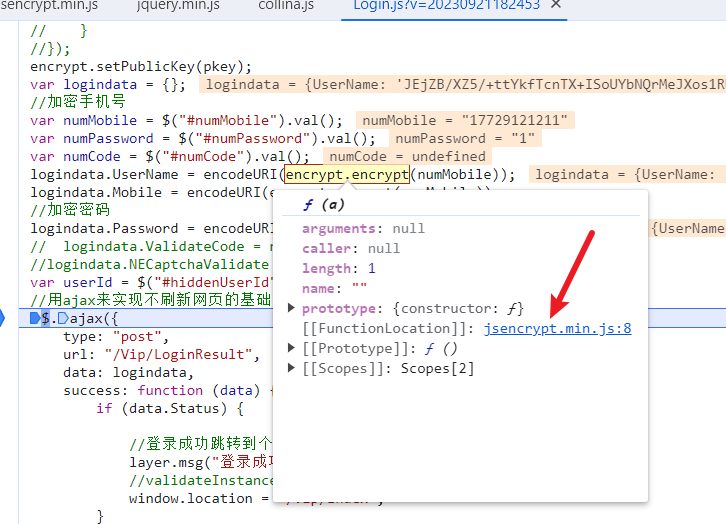Select the Login.js?v=20230921182453 tab
The height and width of the screenshot is (524, 726).
(446, 6)
